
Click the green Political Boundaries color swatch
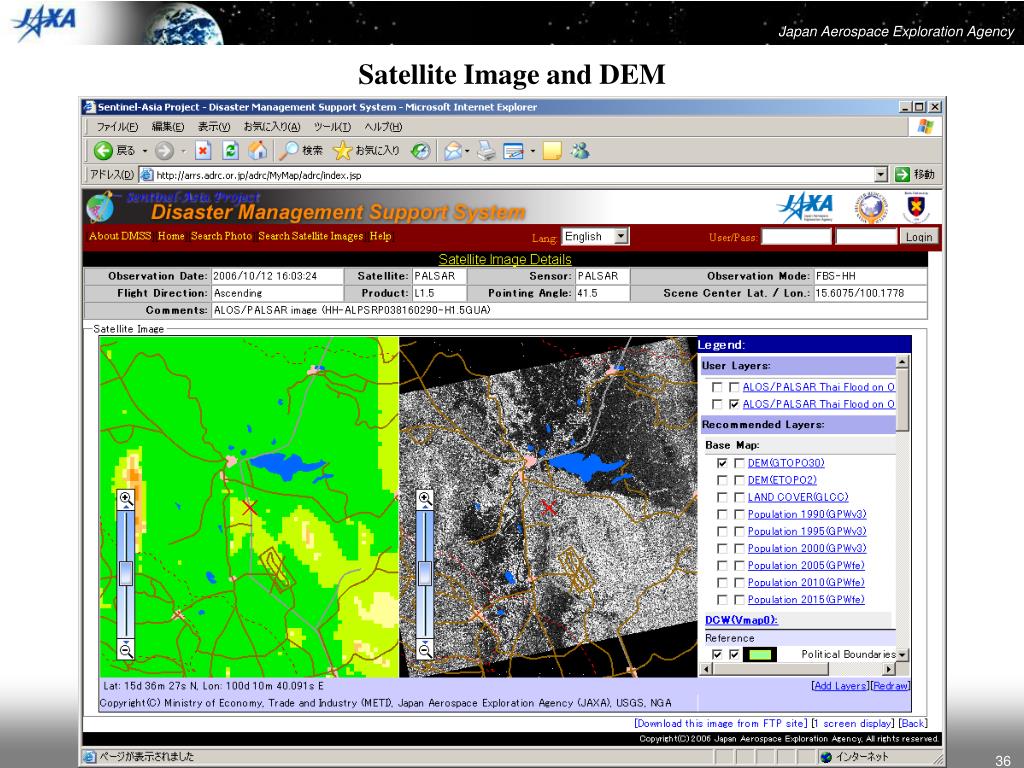pos(761,654)
